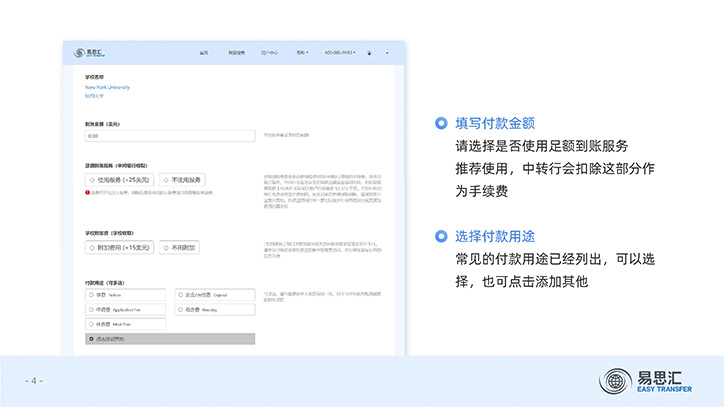724x407 pixels.
Task: Click the user account icon in navbar
Action: 369,52
